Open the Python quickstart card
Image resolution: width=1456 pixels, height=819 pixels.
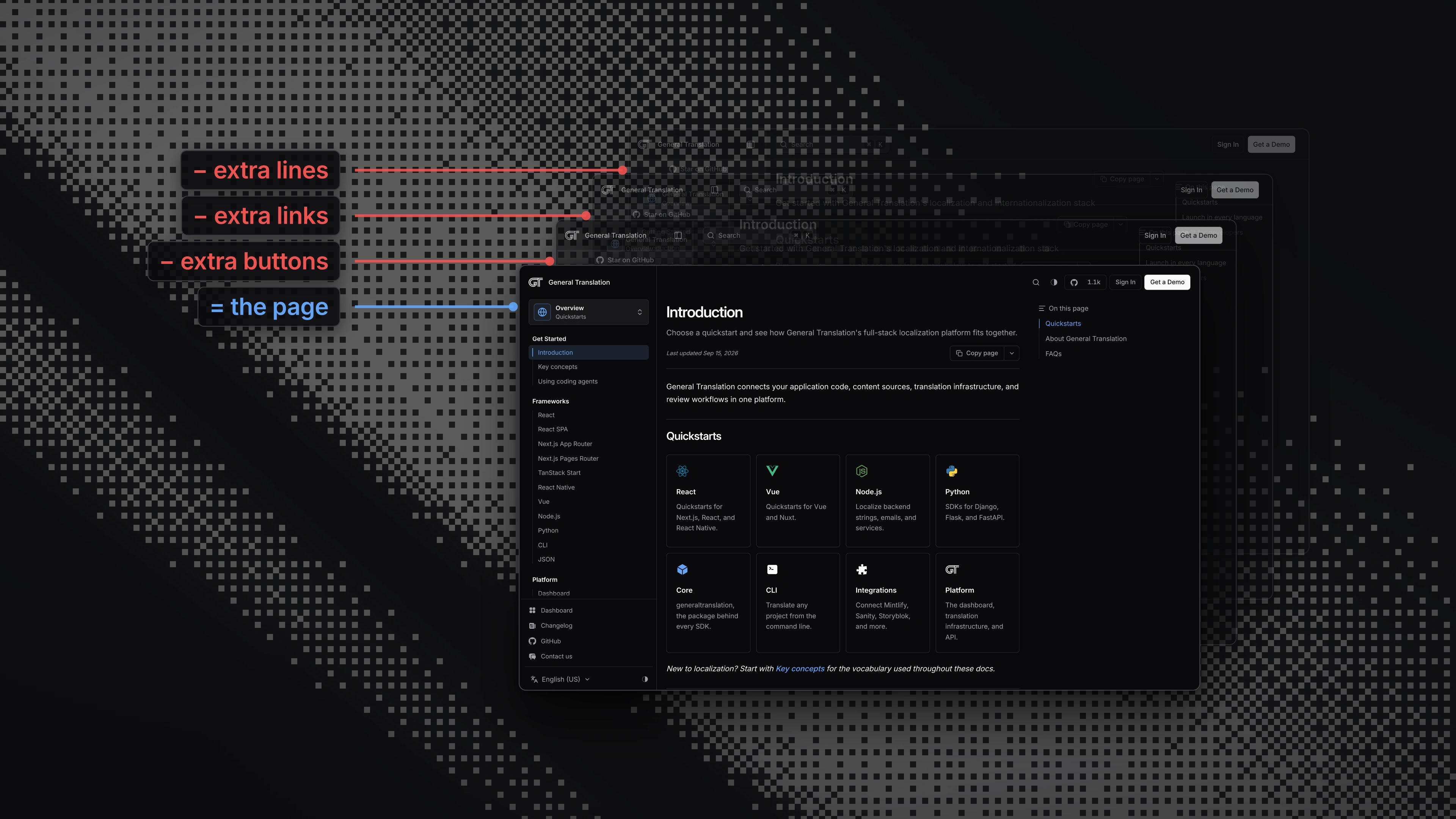(x=977, y=500)
